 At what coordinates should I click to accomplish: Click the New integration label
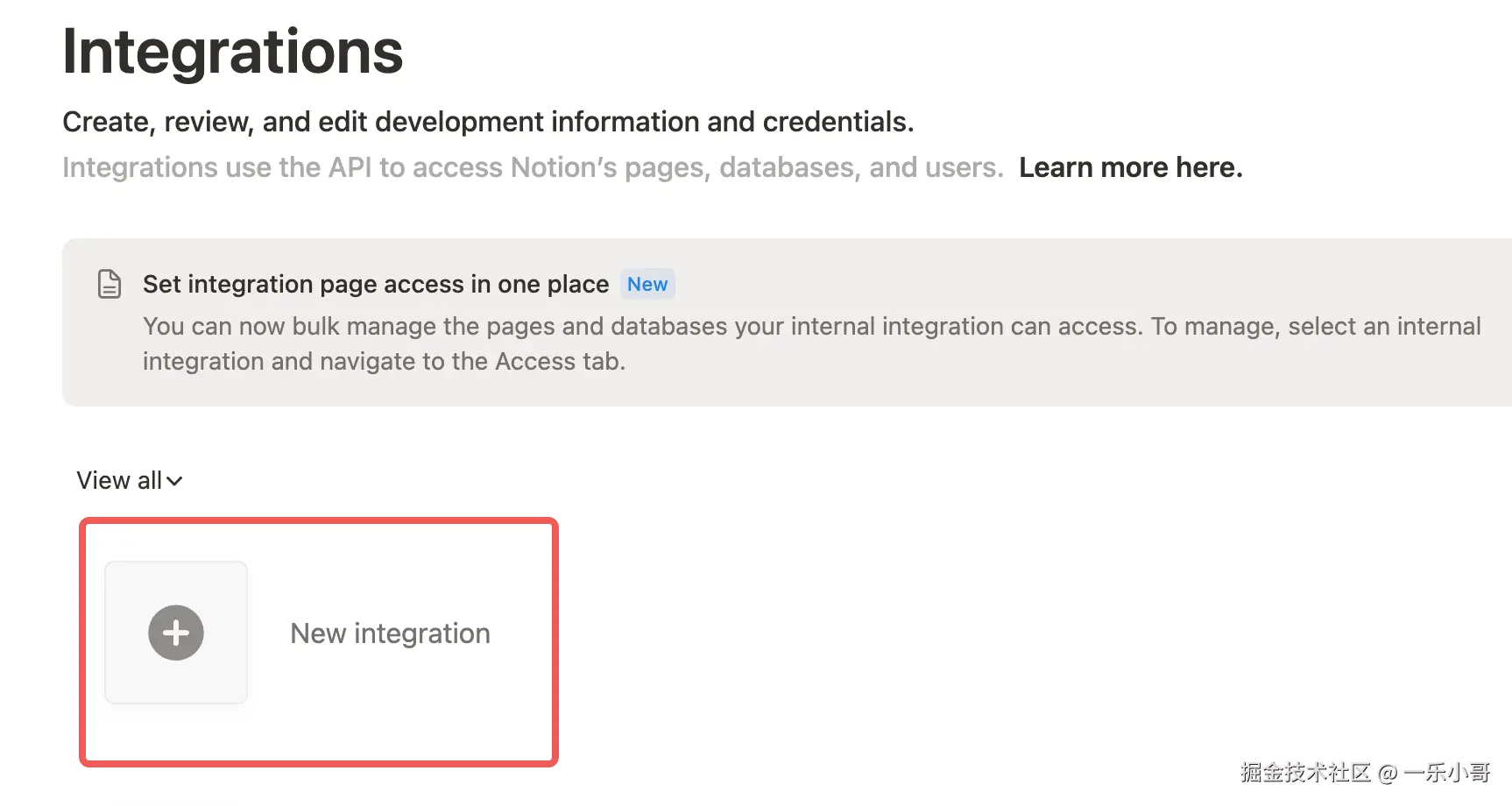tap(390, 633)
